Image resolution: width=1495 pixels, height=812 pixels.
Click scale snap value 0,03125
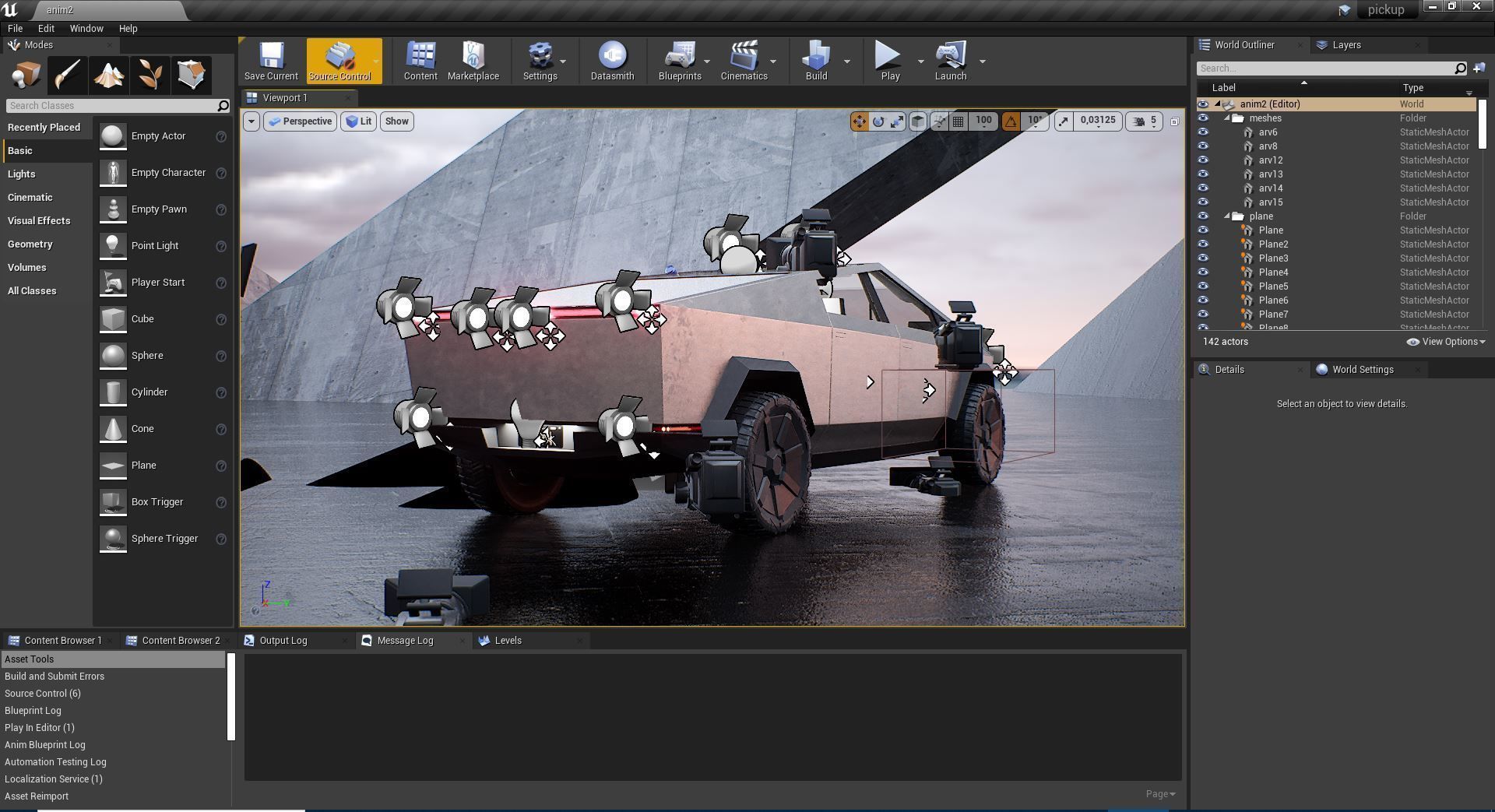point(1098,121)
